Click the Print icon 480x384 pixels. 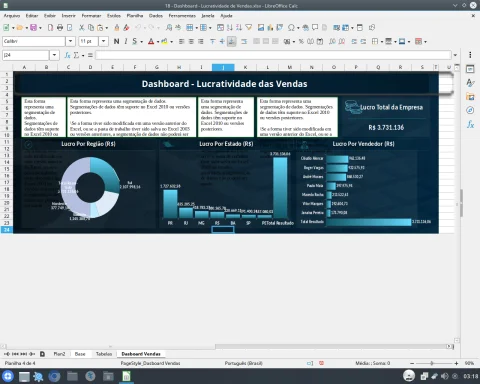[60, 28]
